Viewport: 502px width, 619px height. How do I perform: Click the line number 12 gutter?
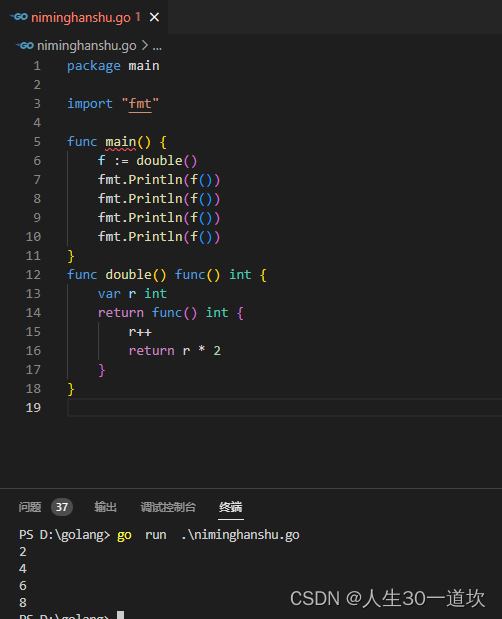34,275
